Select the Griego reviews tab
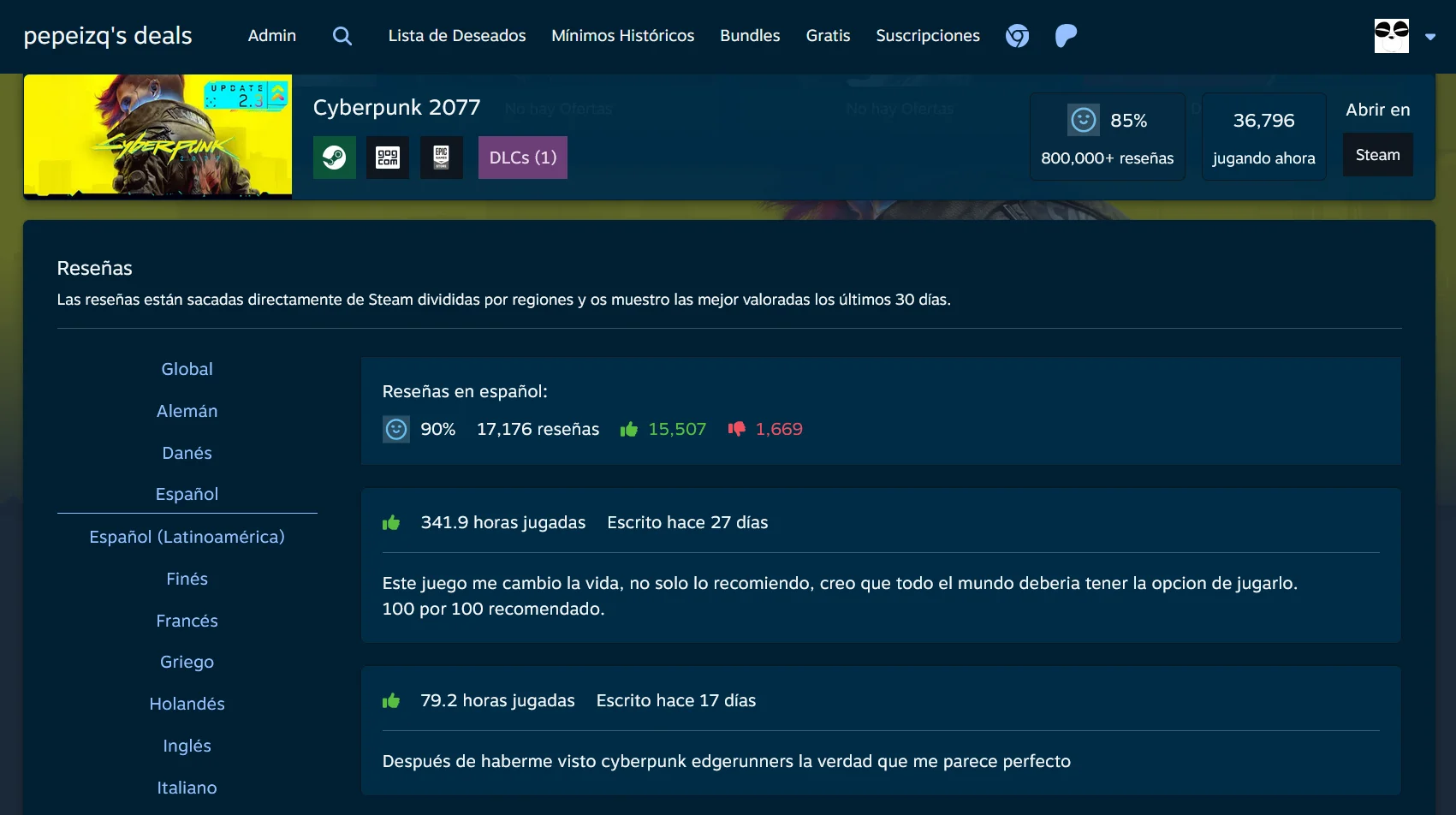 pyautogui.click(x=187, y=662)
